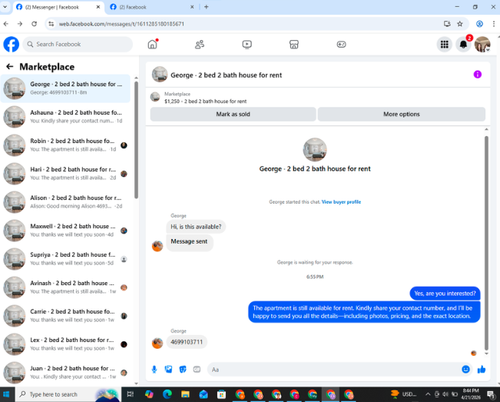Screen dimensions: 500x402
Task: Click the large George listing photo in chat
Action: point(315,150)
